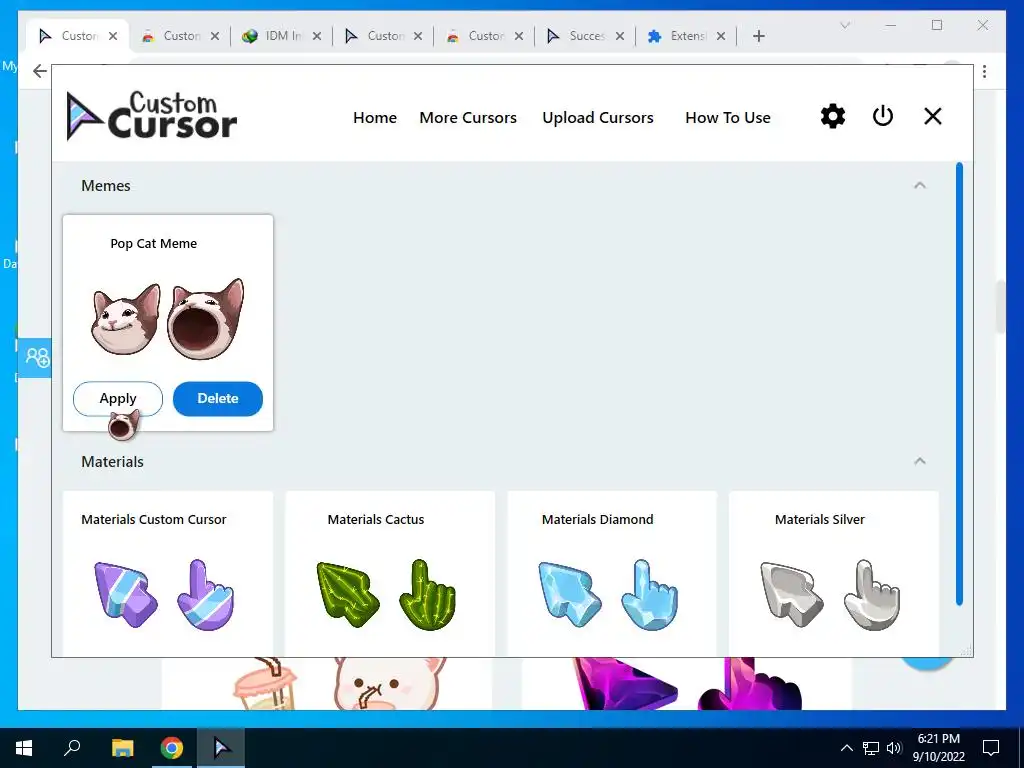Open a new browser tab
This screenshot has width=1024, height=768.
click(x=758, y=36)
